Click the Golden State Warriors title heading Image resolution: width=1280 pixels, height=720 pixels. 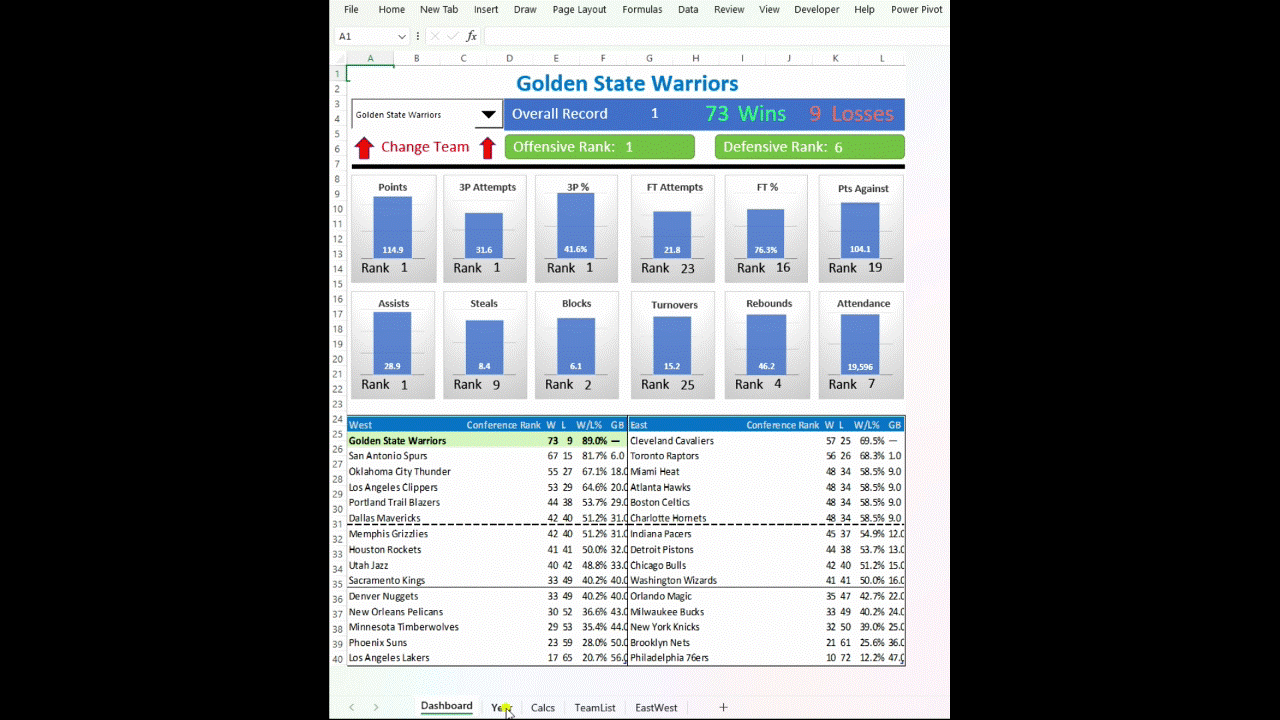point(627,83)
